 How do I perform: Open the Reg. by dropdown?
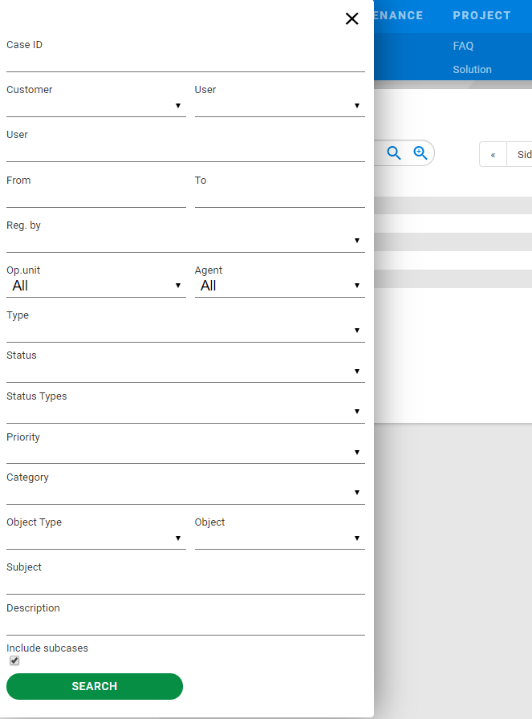[185, 241]
